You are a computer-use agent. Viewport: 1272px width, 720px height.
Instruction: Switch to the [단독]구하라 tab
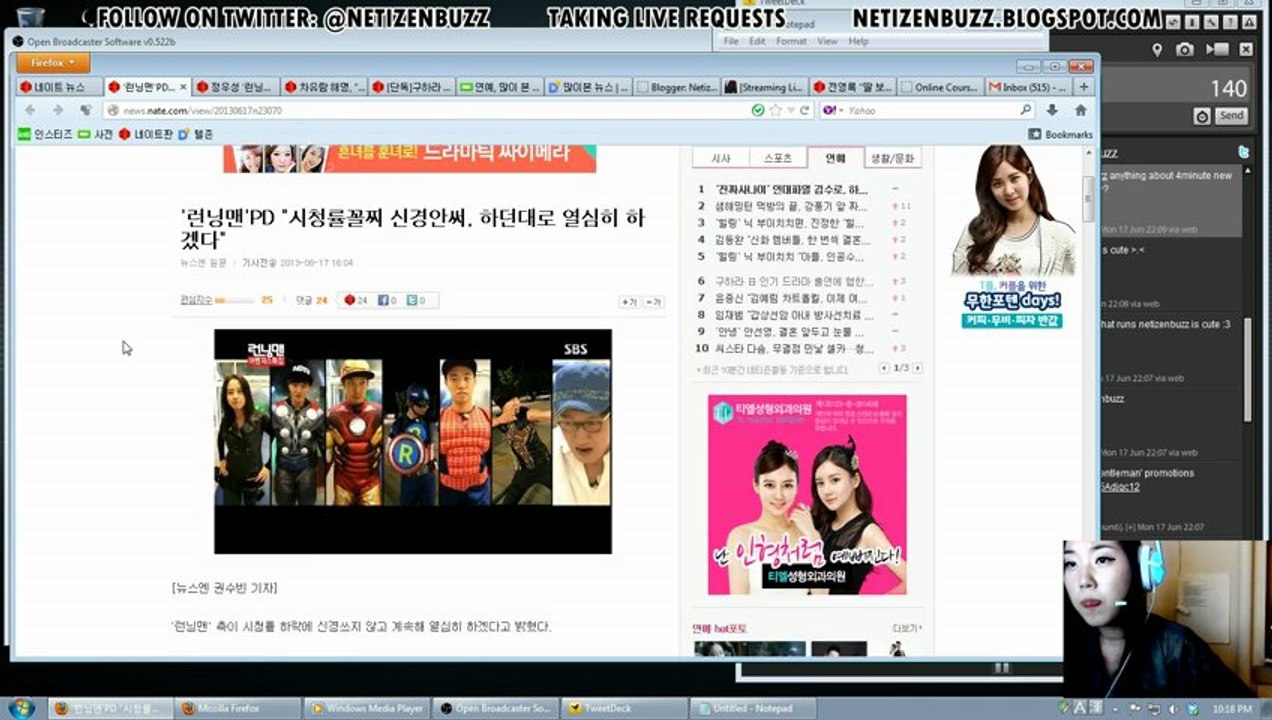410,87
